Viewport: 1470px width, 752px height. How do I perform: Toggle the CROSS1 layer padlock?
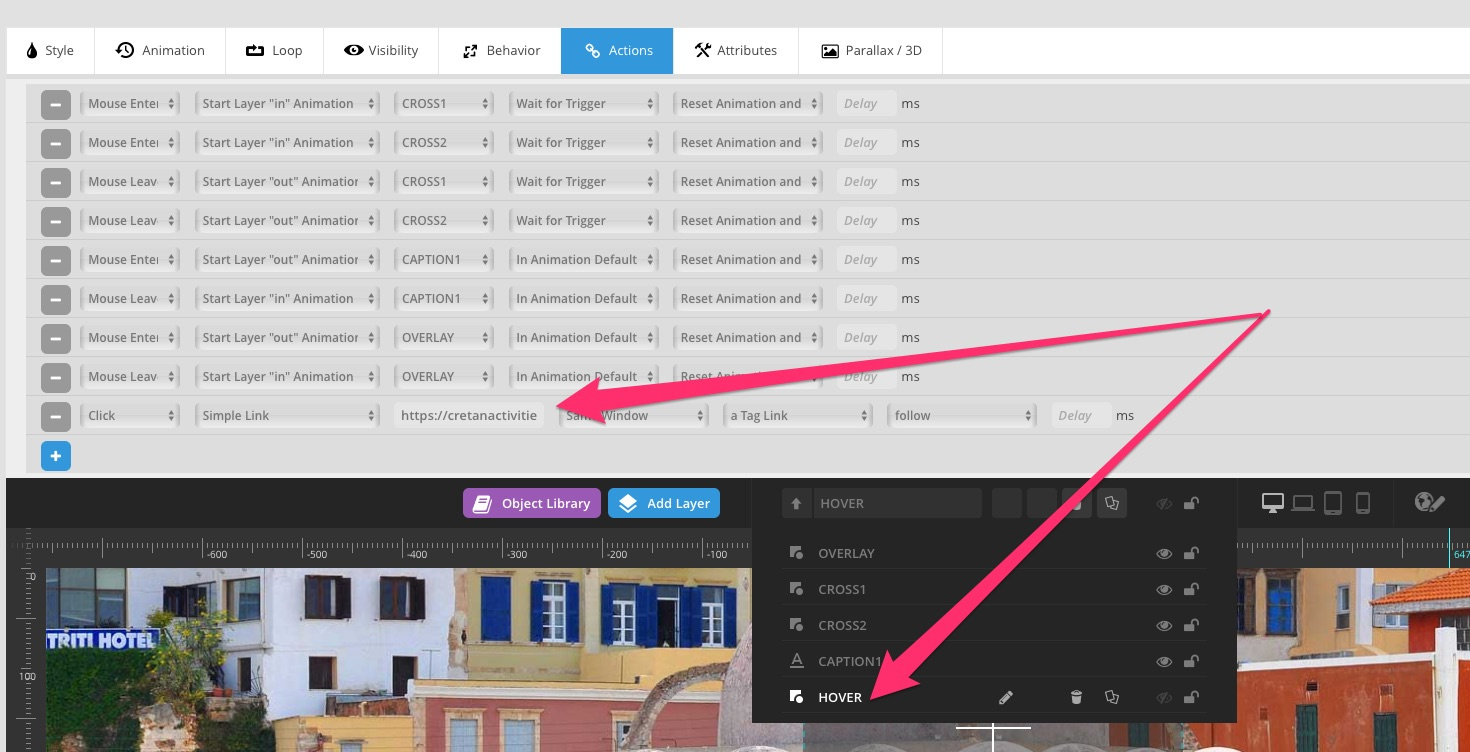(x=1191, y=589)
